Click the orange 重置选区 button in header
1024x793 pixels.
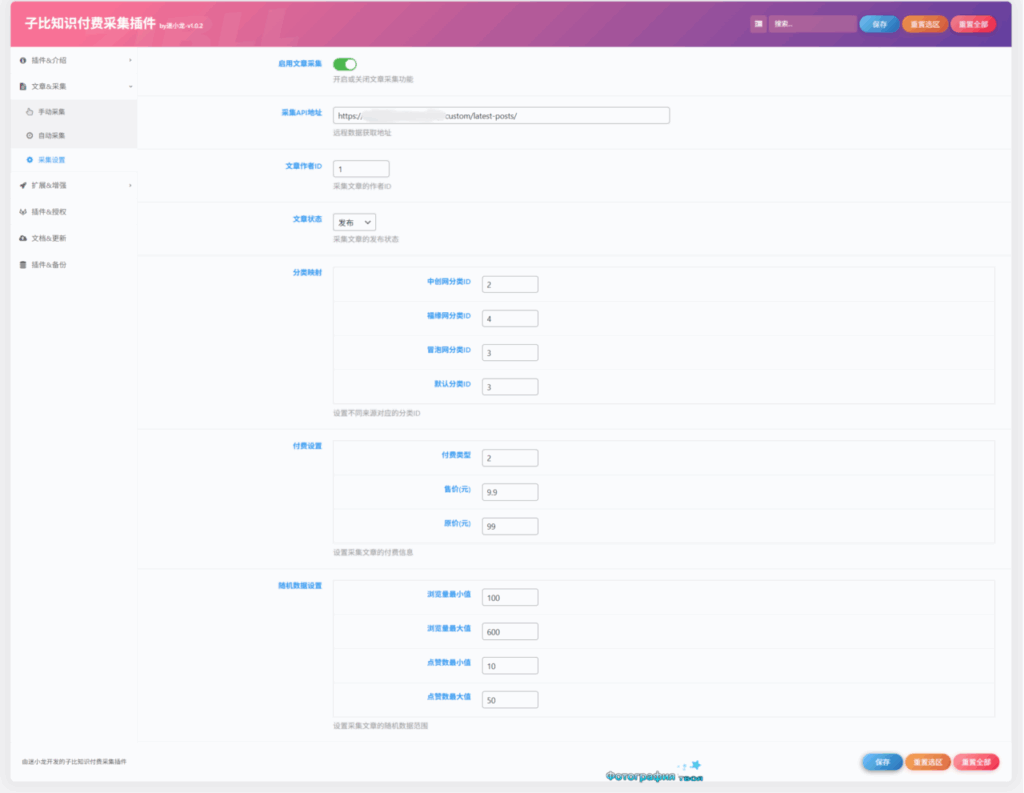pyautogui.click(x=925, y=24)
